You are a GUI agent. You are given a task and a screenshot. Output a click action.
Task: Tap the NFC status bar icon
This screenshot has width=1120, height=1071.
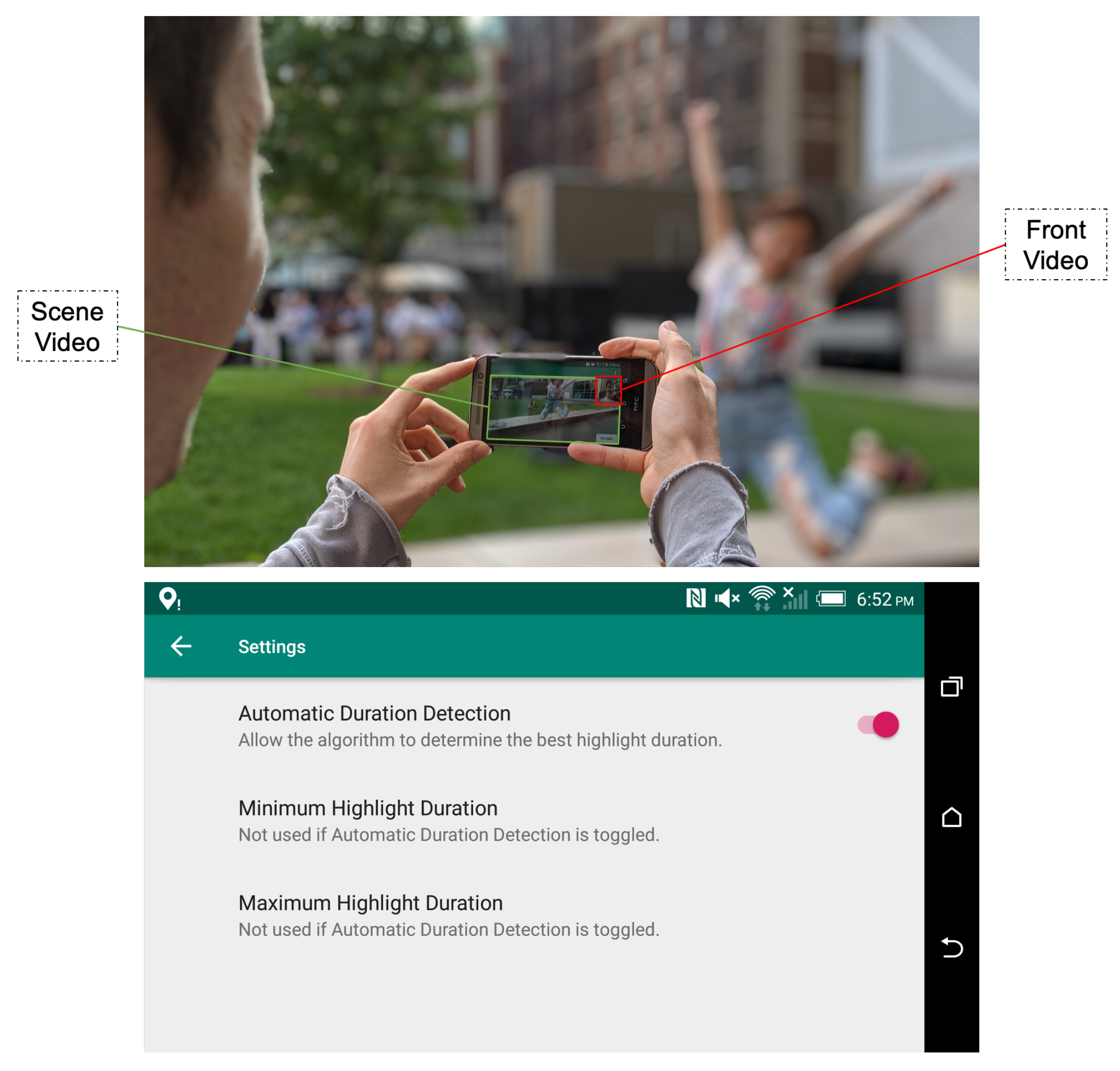(x=695, y=598)
